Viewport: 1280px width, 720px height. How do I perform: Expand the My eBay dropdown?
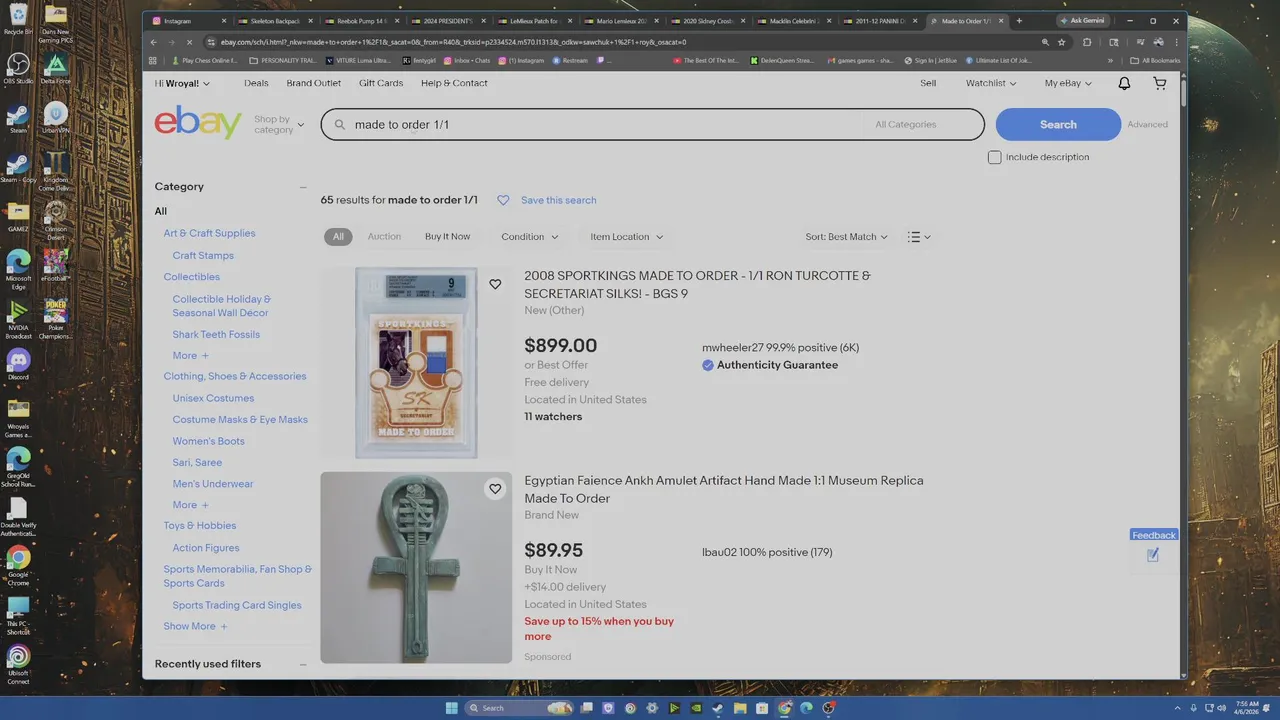pyautogui.click(x=1068, y=83)
